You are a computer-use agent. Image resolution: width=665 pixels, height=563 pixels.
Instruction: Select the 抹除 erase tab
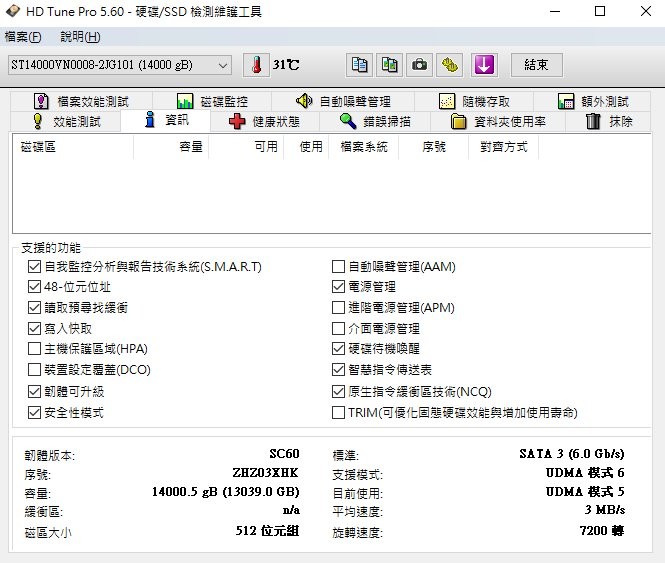coord(609,122)
